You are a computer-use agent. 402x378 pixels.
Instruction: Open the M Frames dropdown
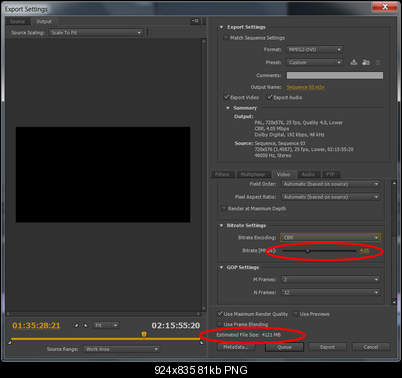(330, 279)
